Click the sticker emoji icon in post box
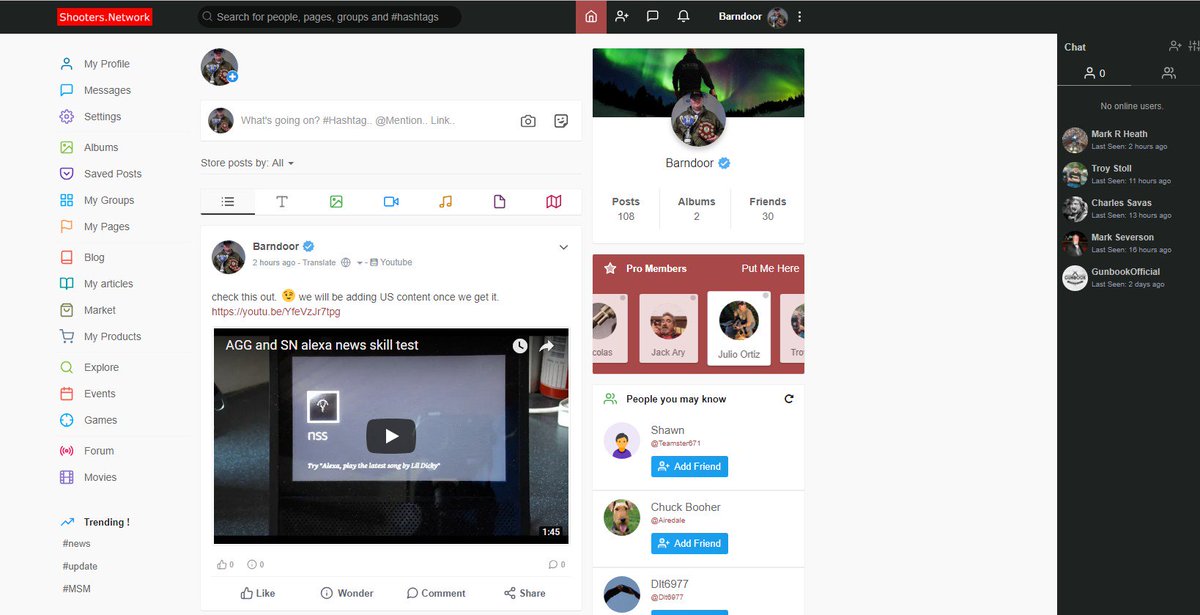Viewport: 1200px width, 615px height. point(561,121)
